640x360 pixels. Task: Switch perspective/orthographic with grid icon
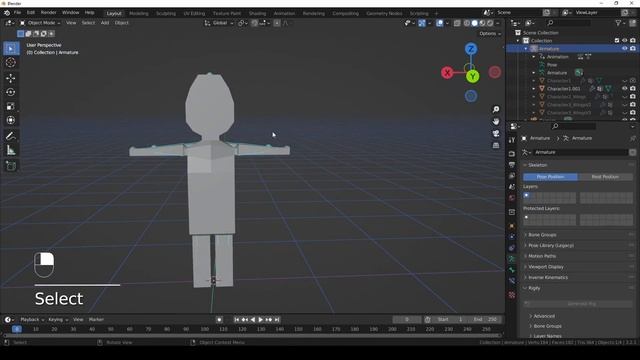point(496,145)
